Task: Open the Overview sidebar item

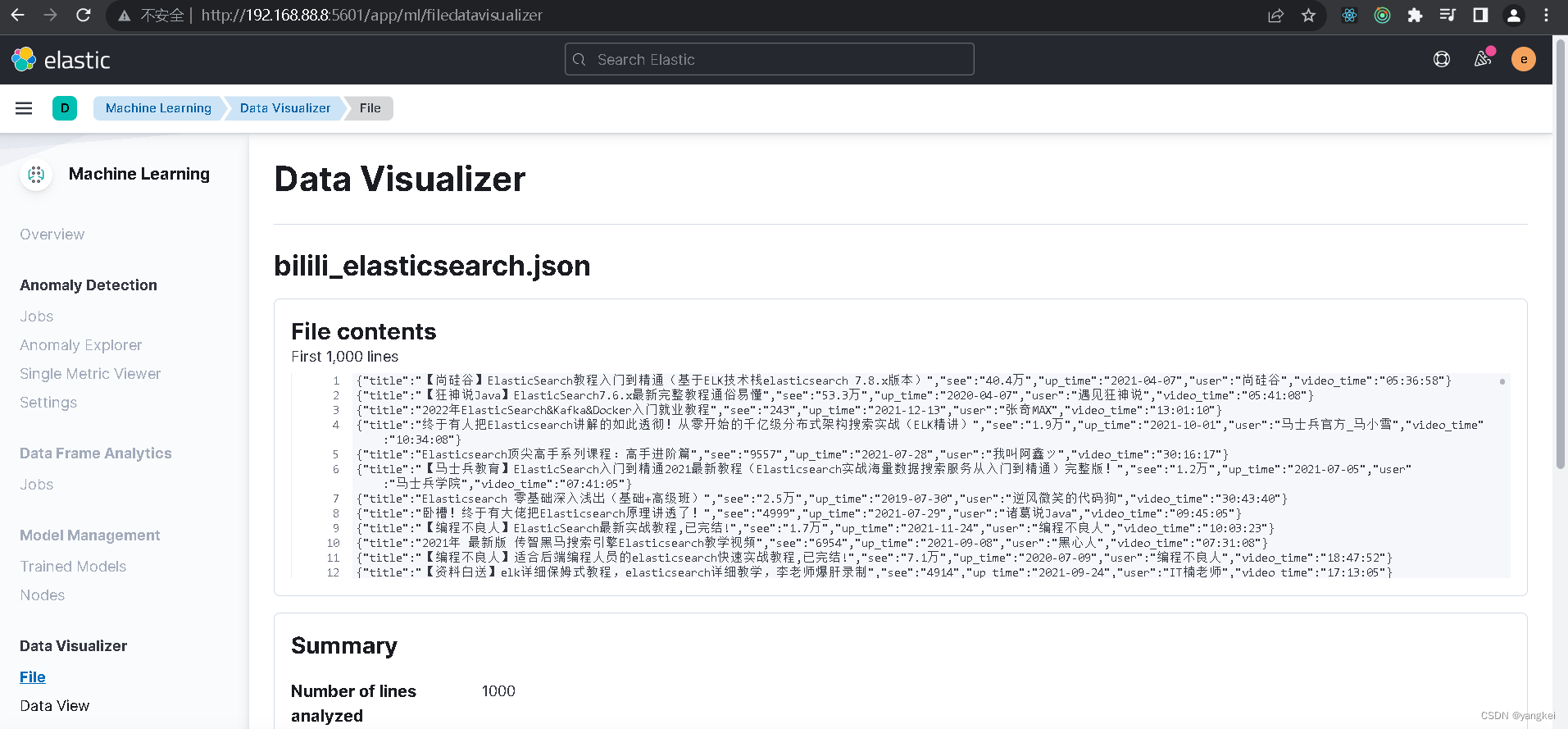Action: point(52,235)
